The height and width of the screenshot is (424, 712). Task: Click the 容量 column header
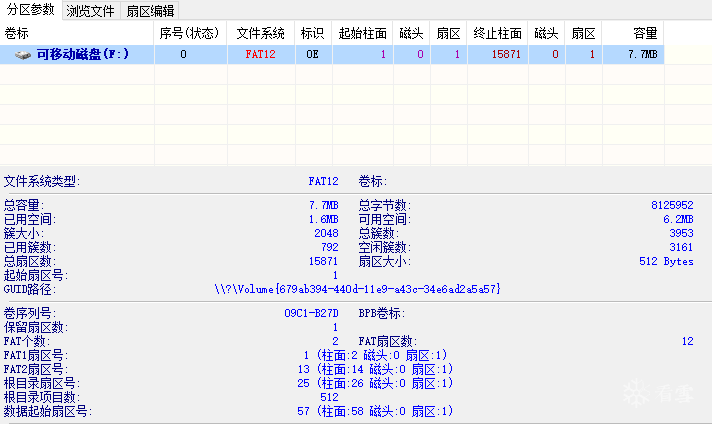(633, 33)
